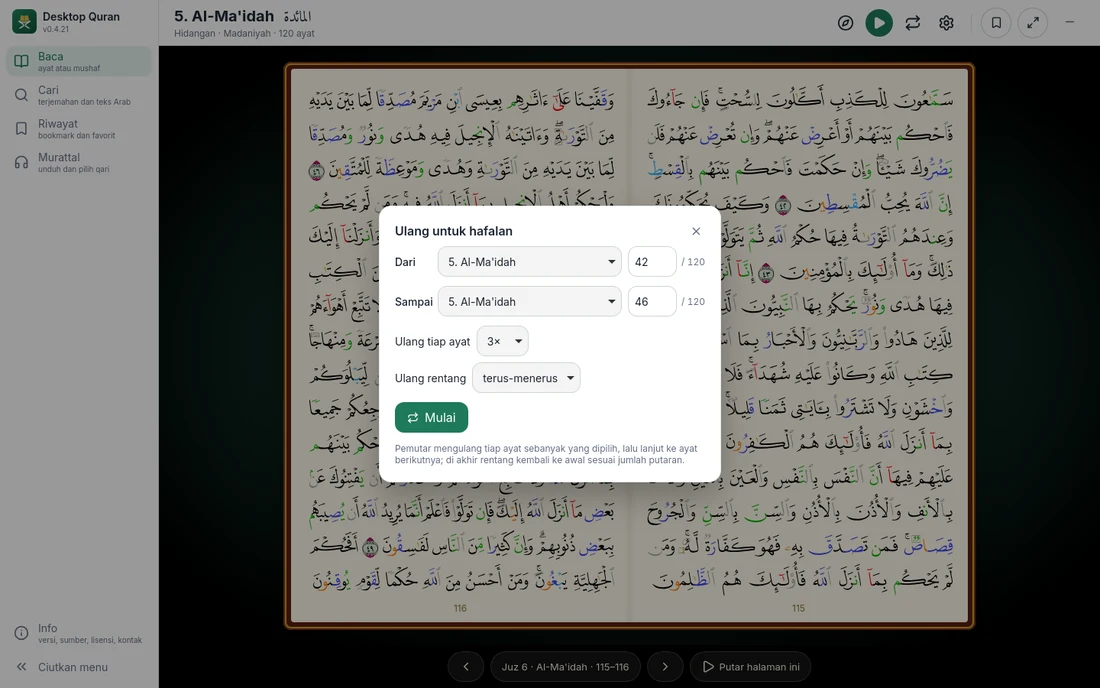
Task: Click the Murattal headphones icon
Action: tap(22, 162)
